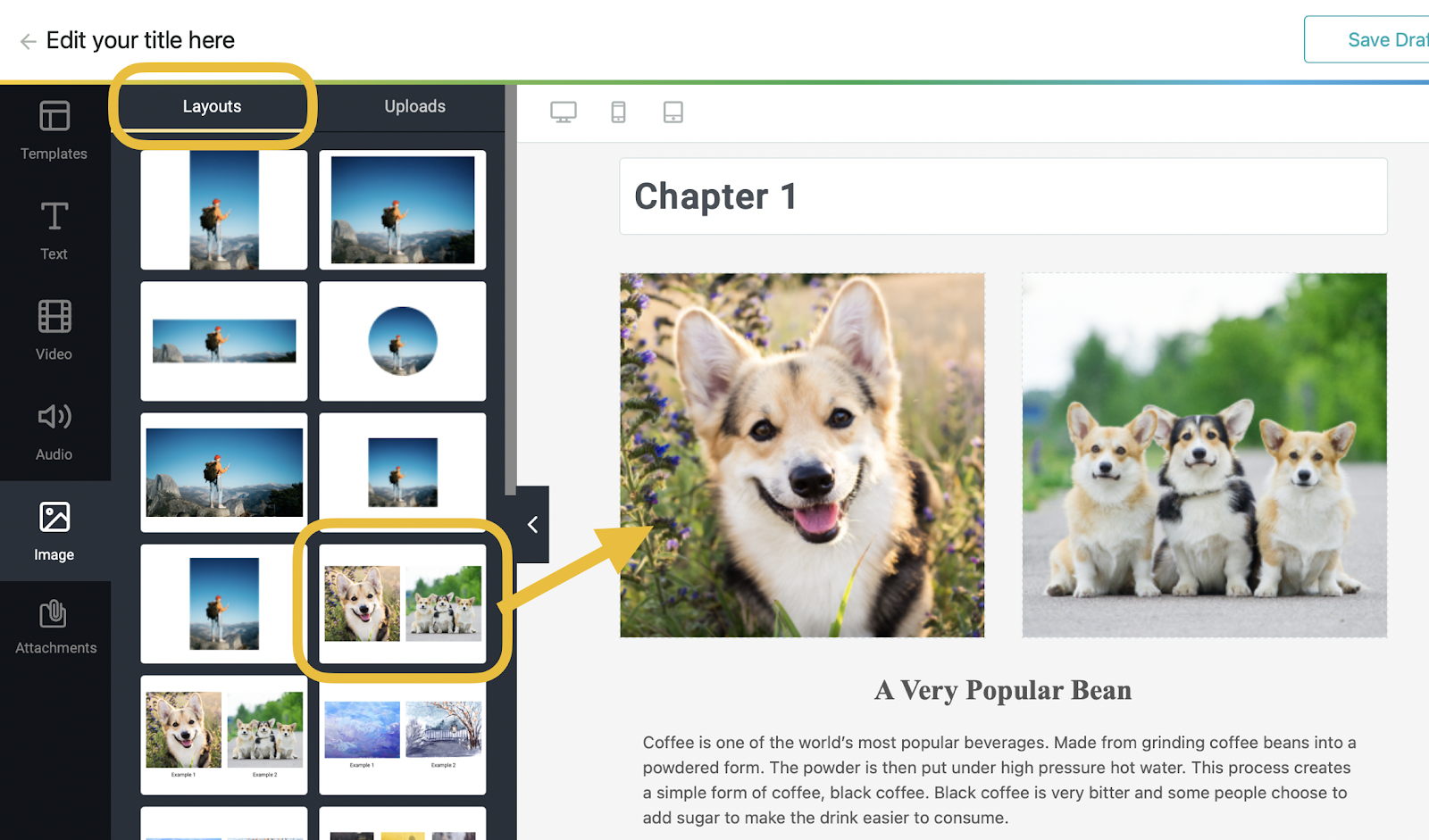Open the Text sidebar panel

[54, 231]
